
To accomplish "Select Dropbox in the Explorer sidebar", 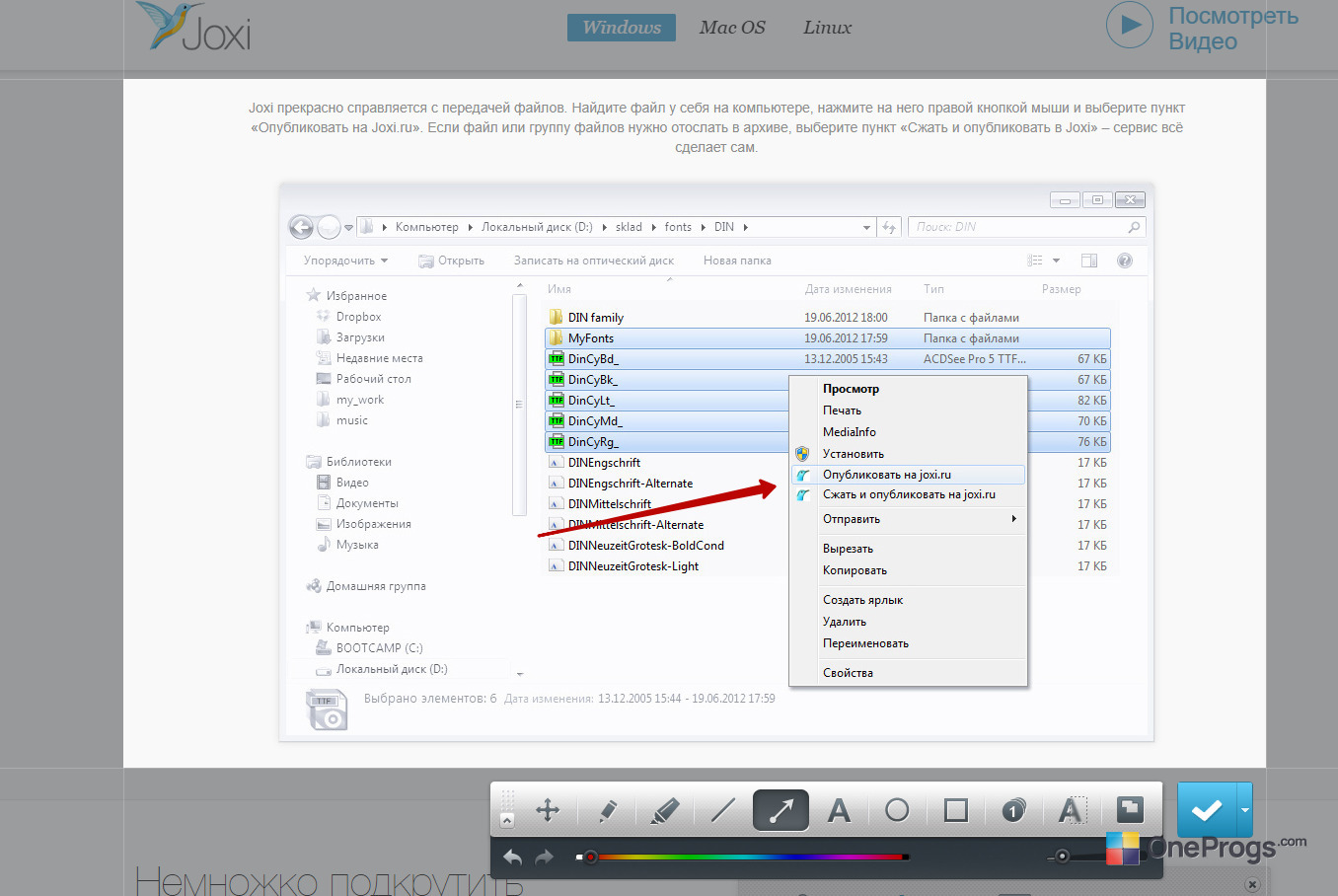I will [x=358, y=317].
